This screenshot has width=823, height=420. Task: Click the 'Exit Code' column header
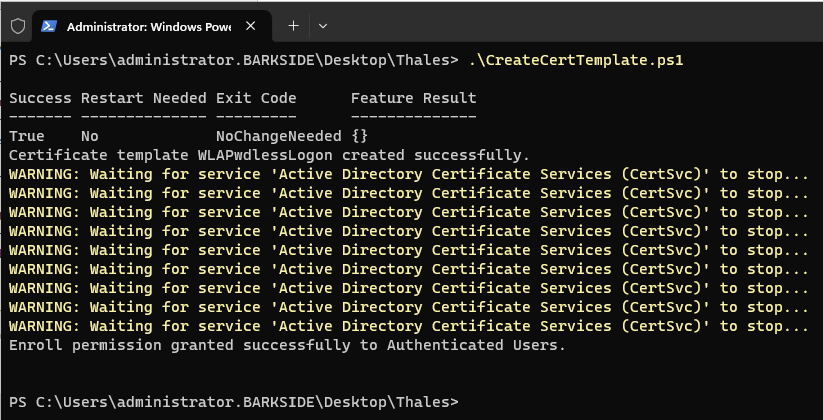[256, 98]
